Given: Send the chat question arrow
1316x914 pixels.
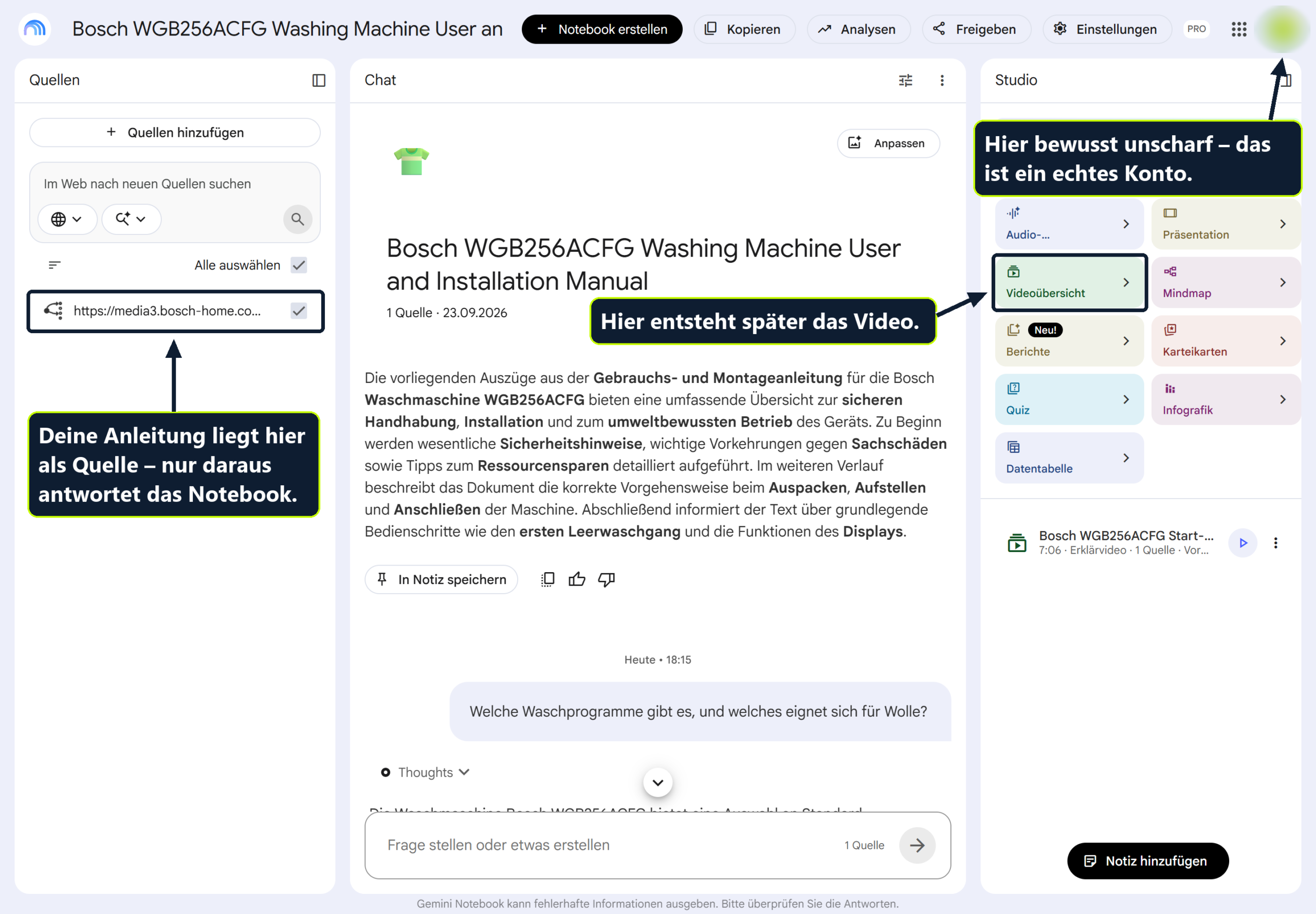Looking at the screenshot, I should 917,845.
